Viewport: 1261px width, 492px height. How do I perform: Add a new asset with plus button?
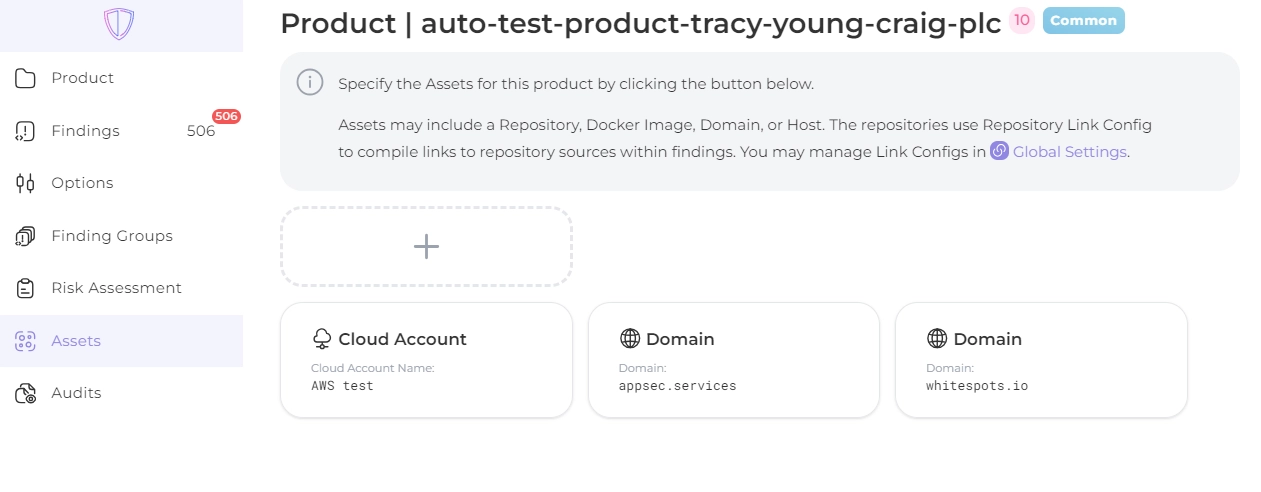(426, 247)
